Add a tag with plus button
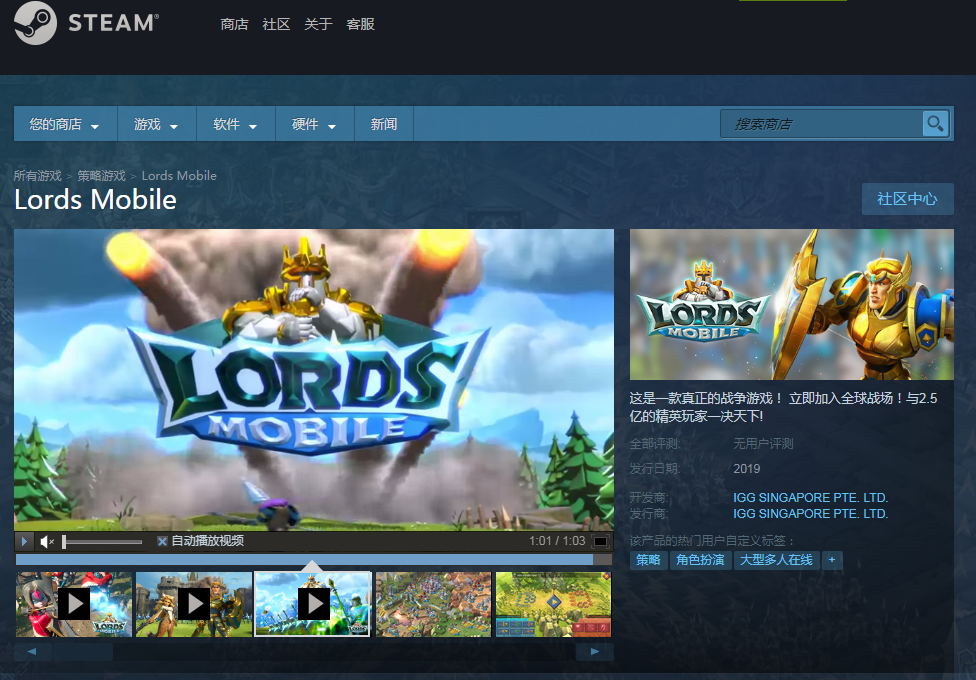Viewport: 976px width, 680px height. (831, 560)
